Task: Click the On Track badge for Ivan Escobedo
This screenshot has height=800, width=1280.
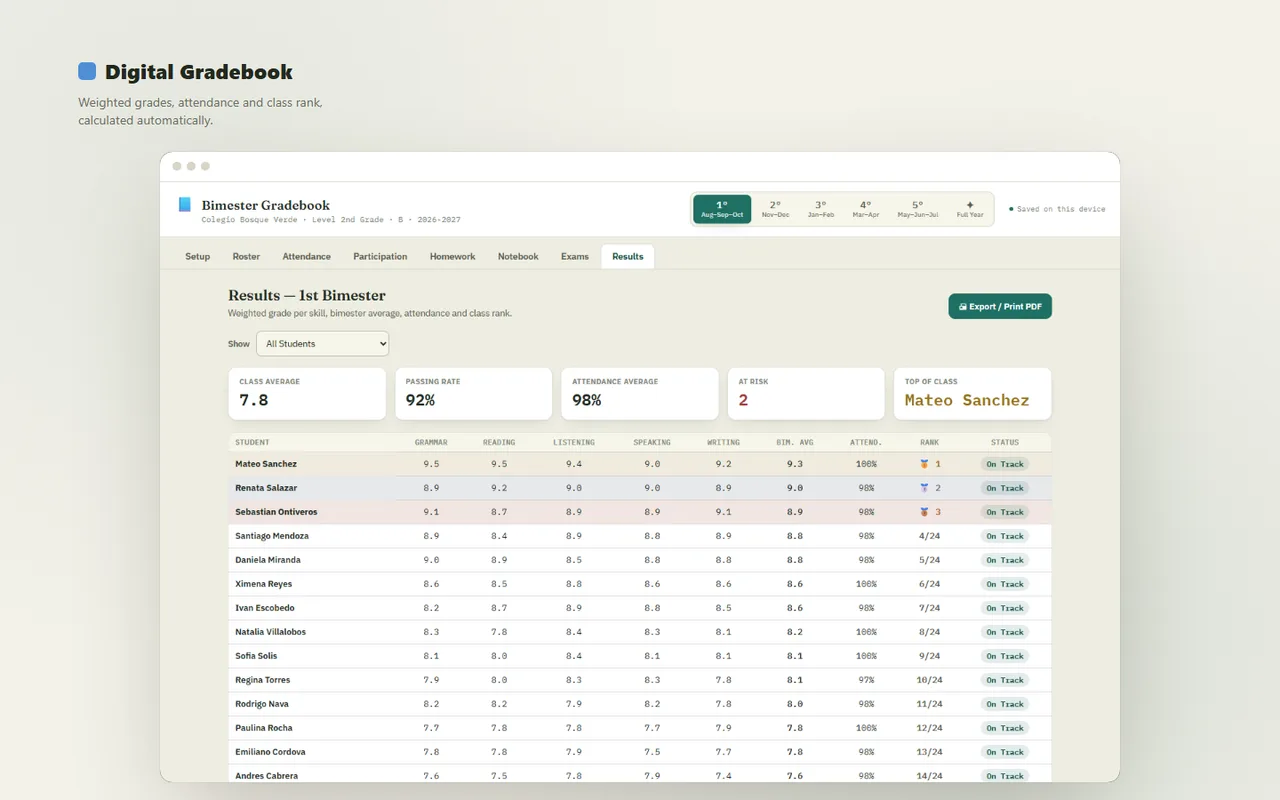Action: 1005,608
